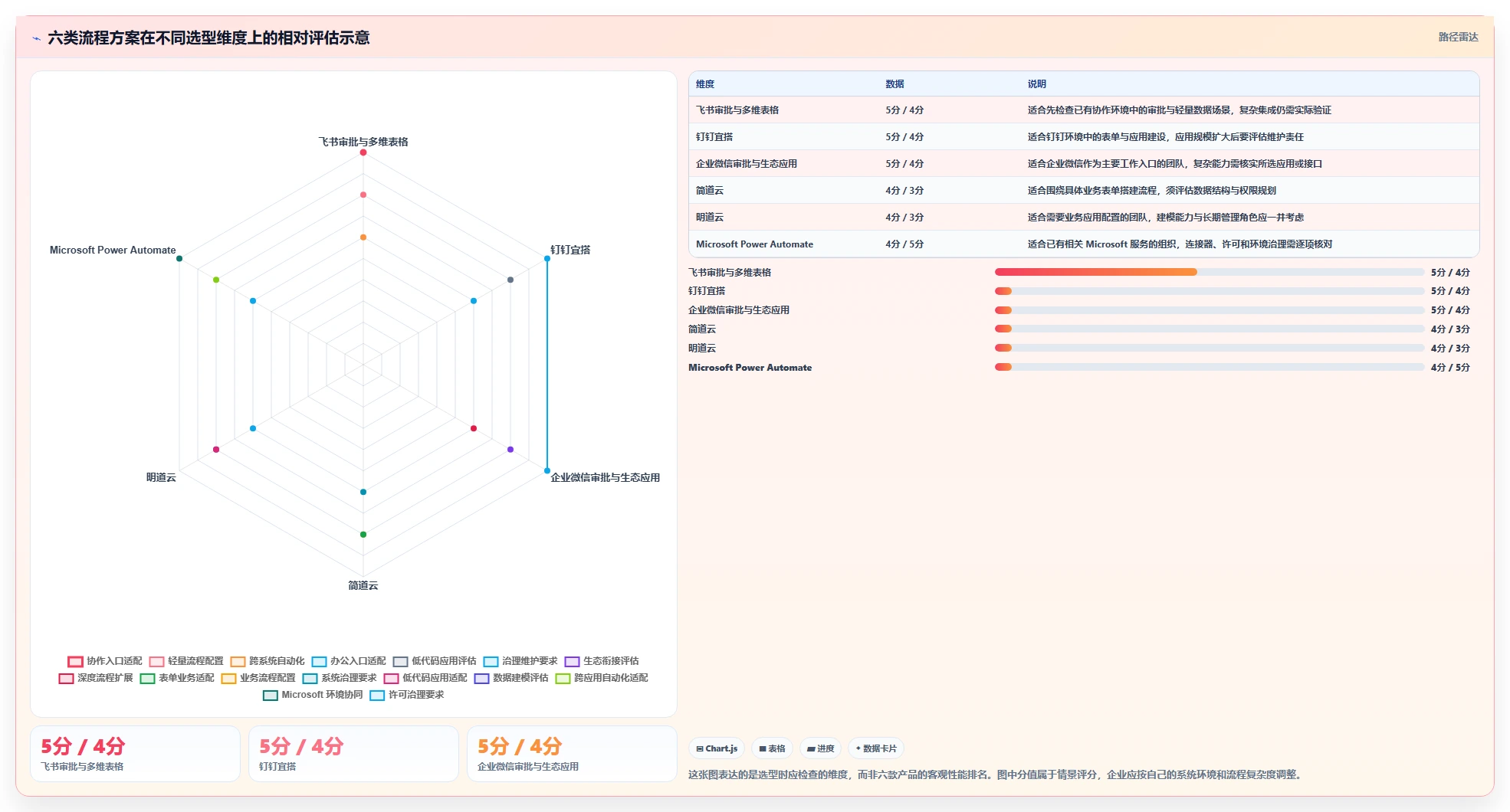This screenshot has height=812, width=1510.
Task: Toggle the 生态衔接评估 legend dataset
Action: point(602,661)
